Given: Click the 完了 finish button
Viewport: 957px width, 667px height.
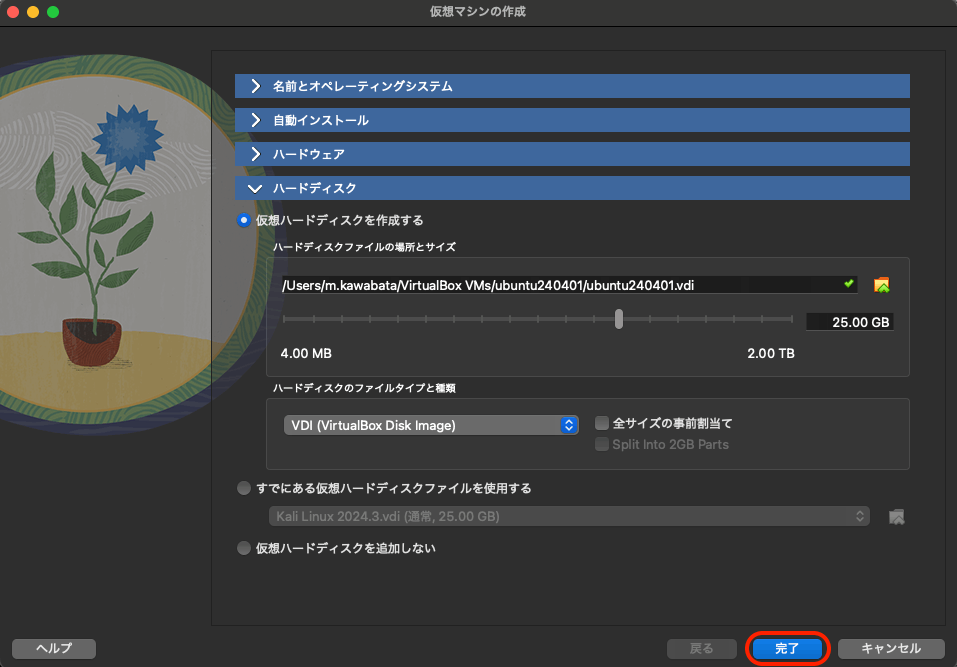Looking at the screenshot, I should pos(787,648).
